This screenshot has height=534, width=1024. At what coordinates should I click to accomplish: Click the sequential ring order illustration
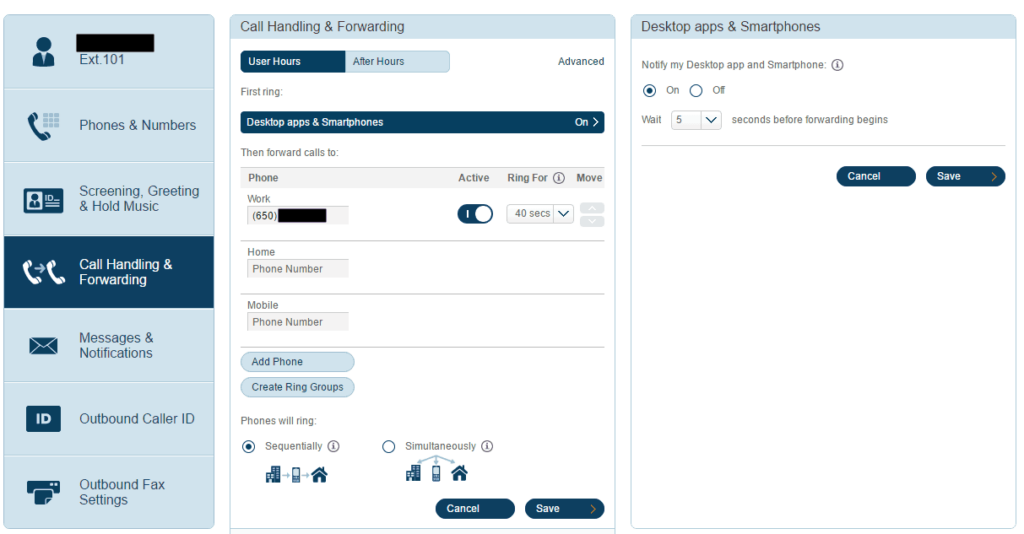point(296,475)
